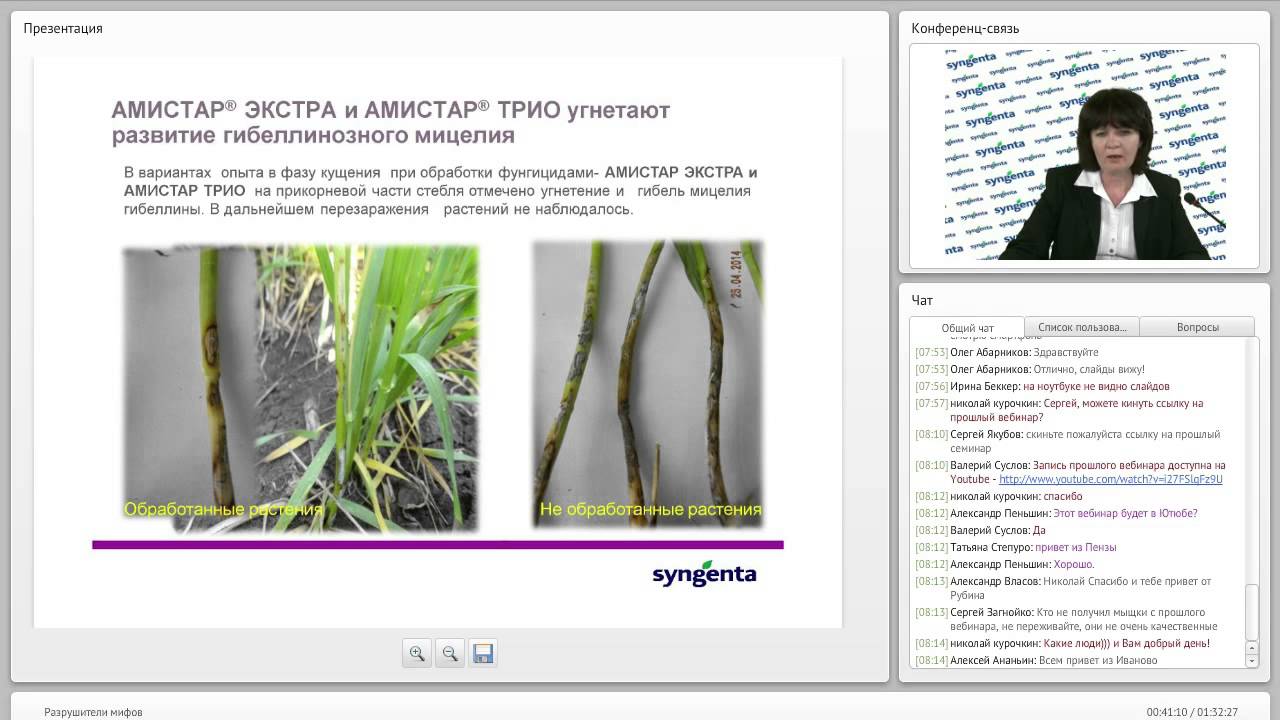Click the Не обработанные растения photo
The image size is (1280, 720).
(x=648, y=385)
